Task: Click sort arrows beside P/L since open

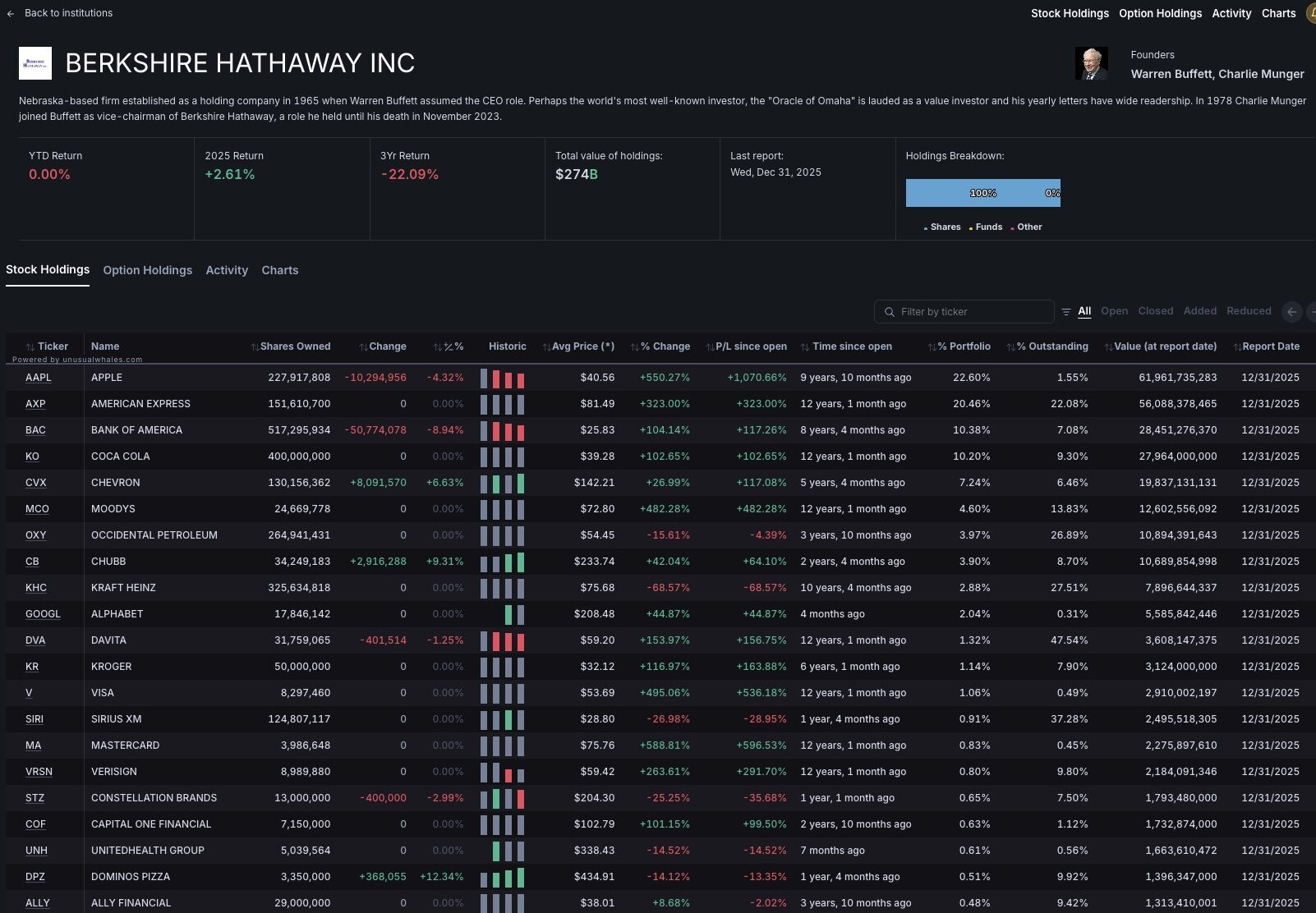Action: point(710,347)
